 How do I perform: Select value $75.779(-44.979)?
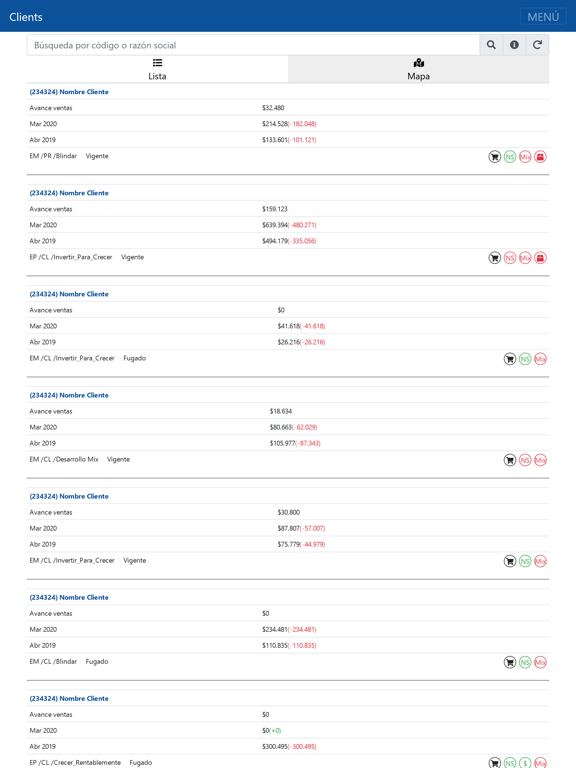[301, 545]
